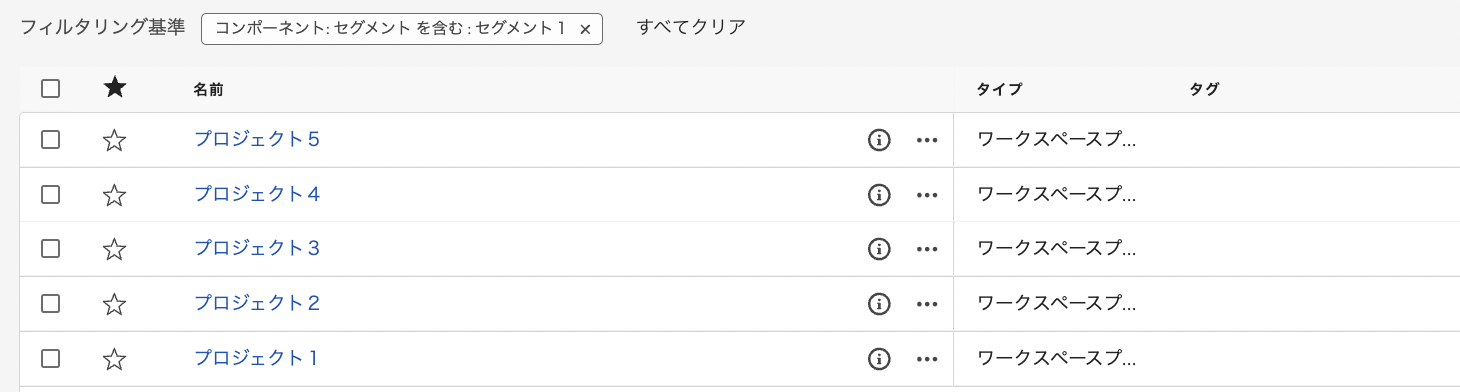Viewport: 1460px width, 392px height.
Task: Tick the select-all checkbox in the header
Action: [x=51, y=89]
